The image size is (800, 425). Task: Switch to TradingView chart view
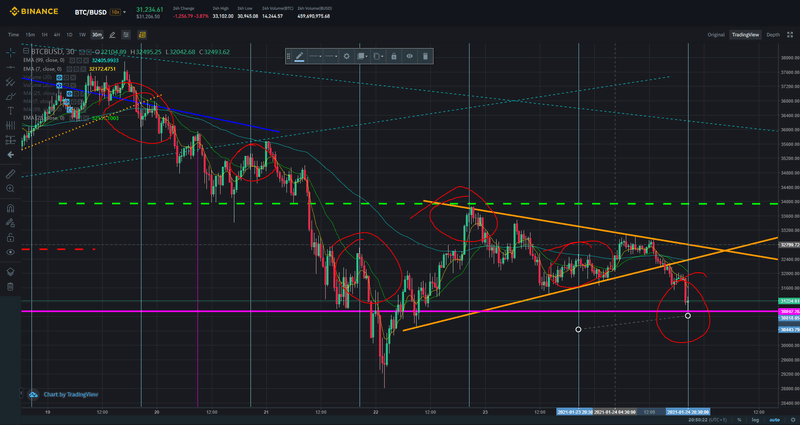click(x=745, y=35)
